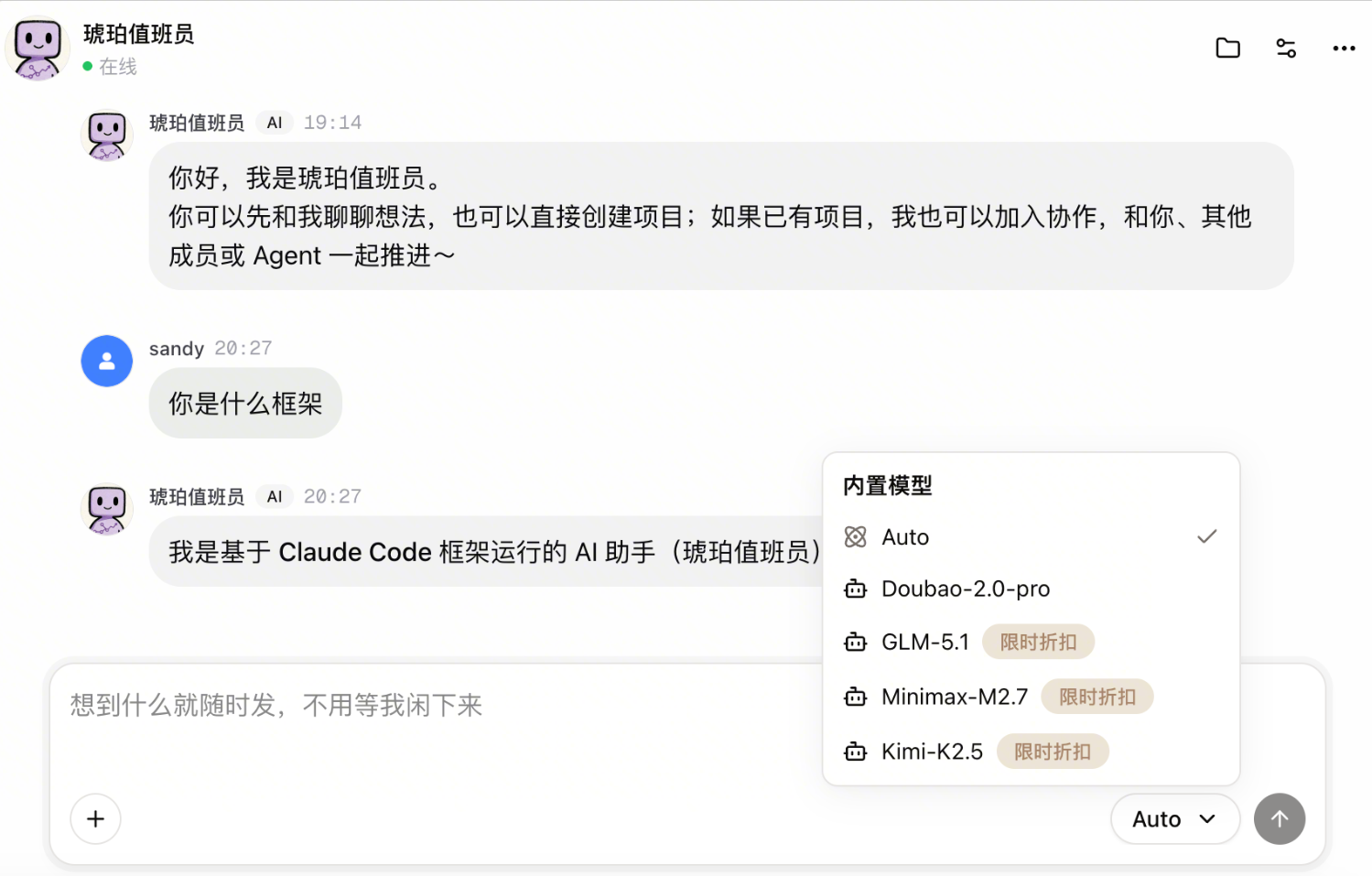Collapse the Auto model dropdown selector

(x=1175, y=818)
